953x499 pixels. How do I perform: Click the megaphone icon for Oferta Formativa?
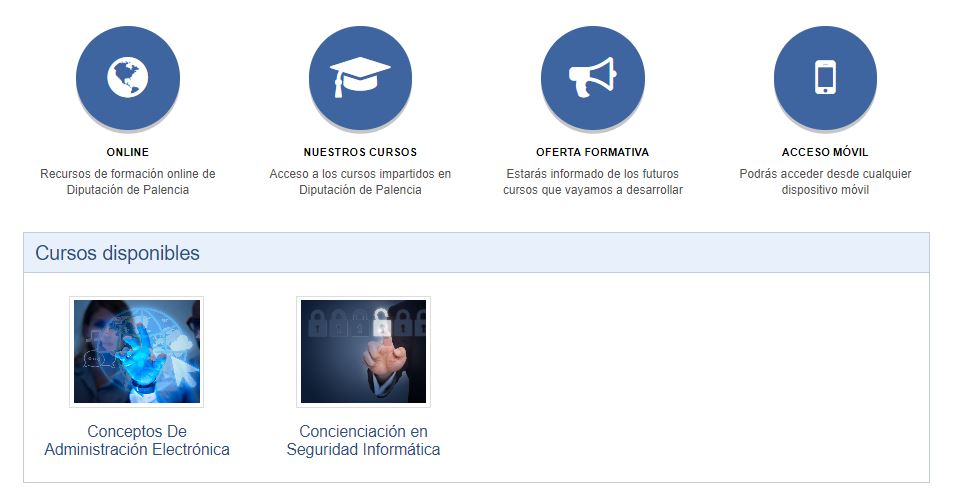coord(593,78)
